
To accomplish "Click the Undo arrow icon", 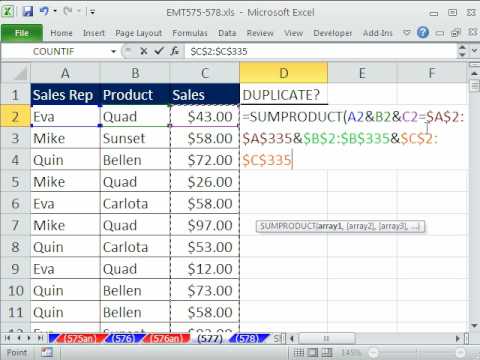I will tap(44, 12).
